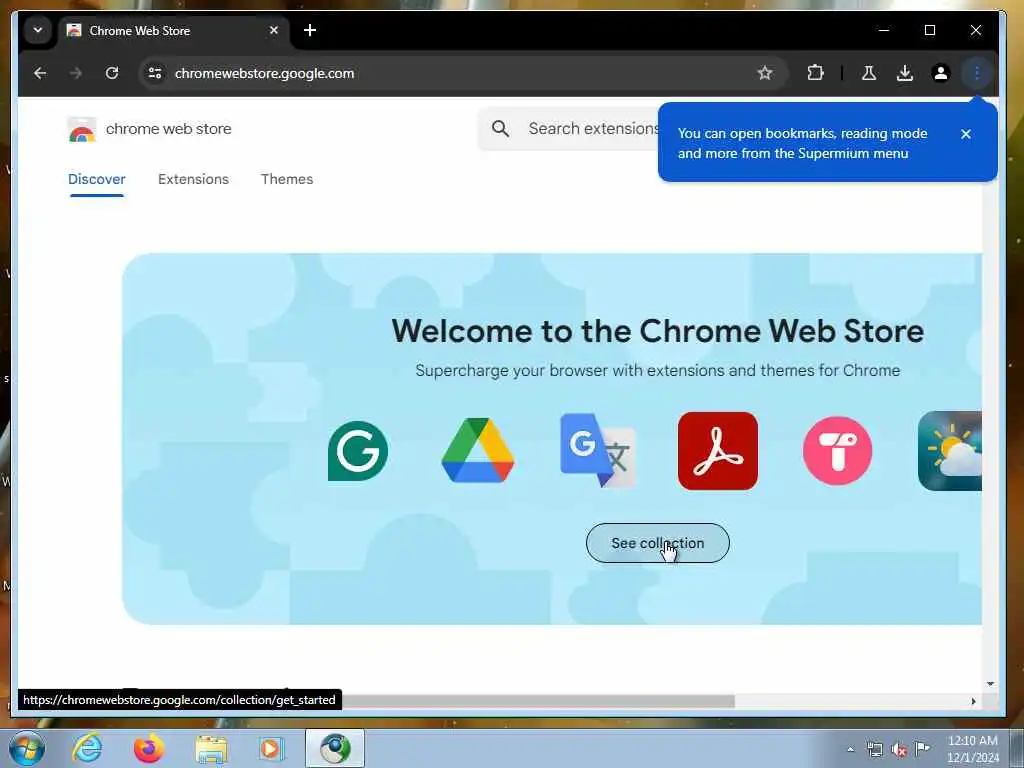Launch Firefox from the taskbar
Image resolution: width=1024 pixels, height=768 pixels.
coord(148,748)
